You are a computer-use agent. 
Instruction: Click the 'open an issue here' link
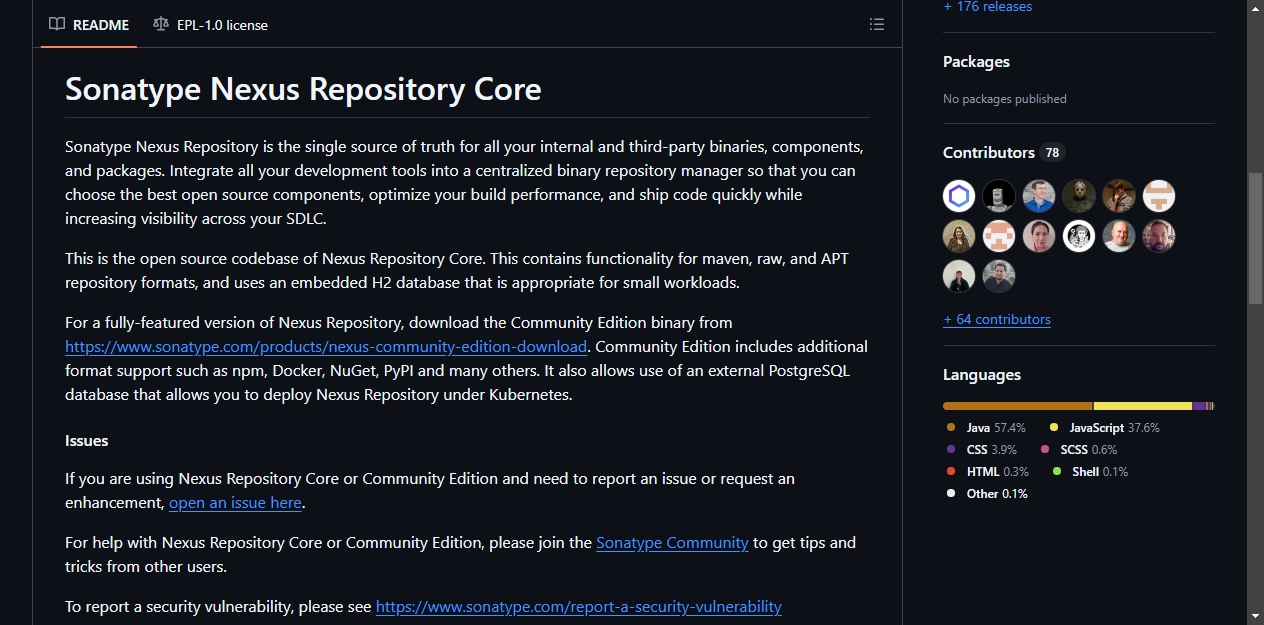tap(235, 503)
